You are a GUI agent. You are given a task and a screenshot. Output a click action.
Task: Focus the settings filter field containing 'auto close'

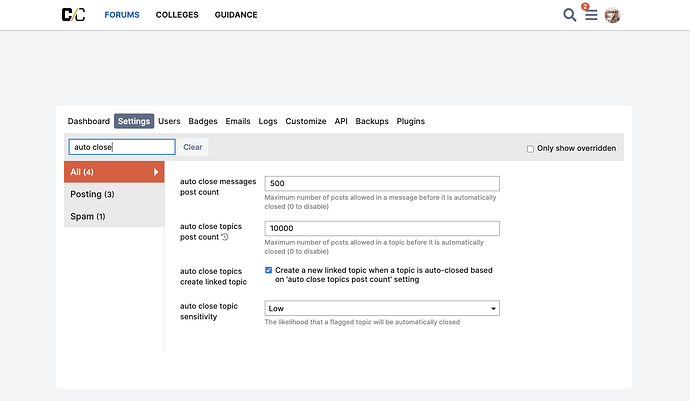(x=122, y=147)
